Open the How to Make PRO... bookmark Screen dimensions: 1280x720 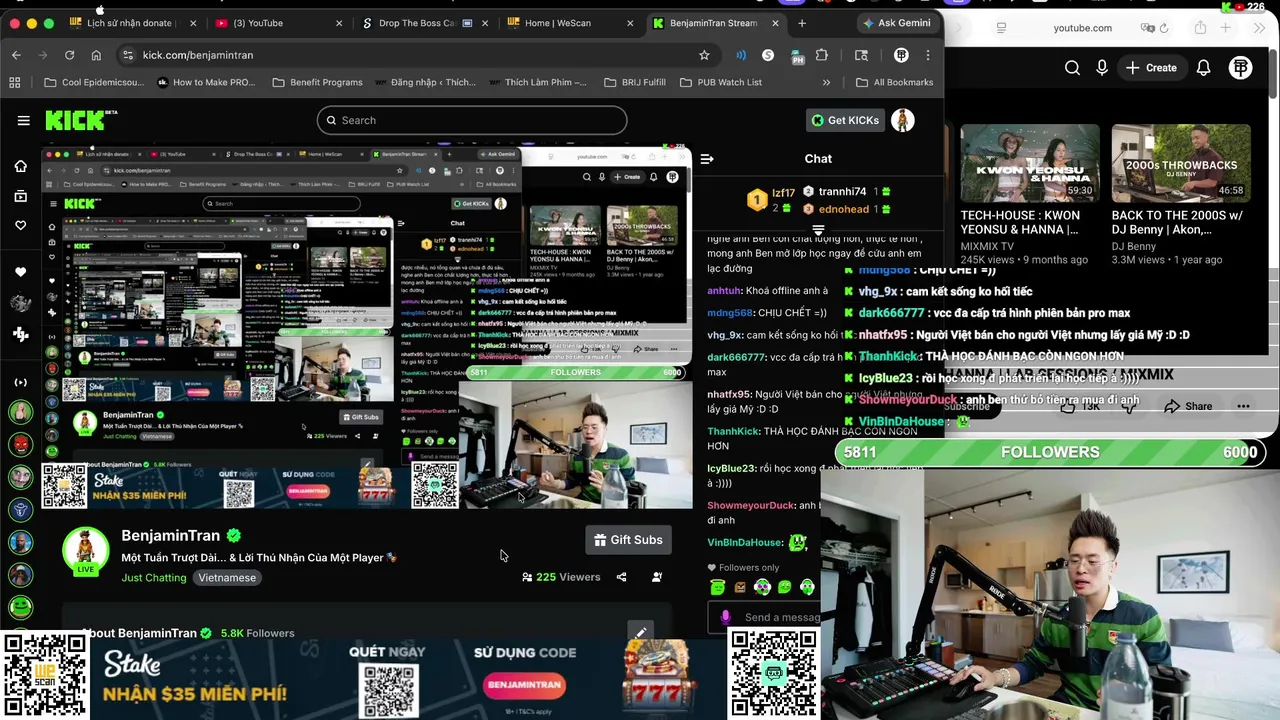point(206,82)
